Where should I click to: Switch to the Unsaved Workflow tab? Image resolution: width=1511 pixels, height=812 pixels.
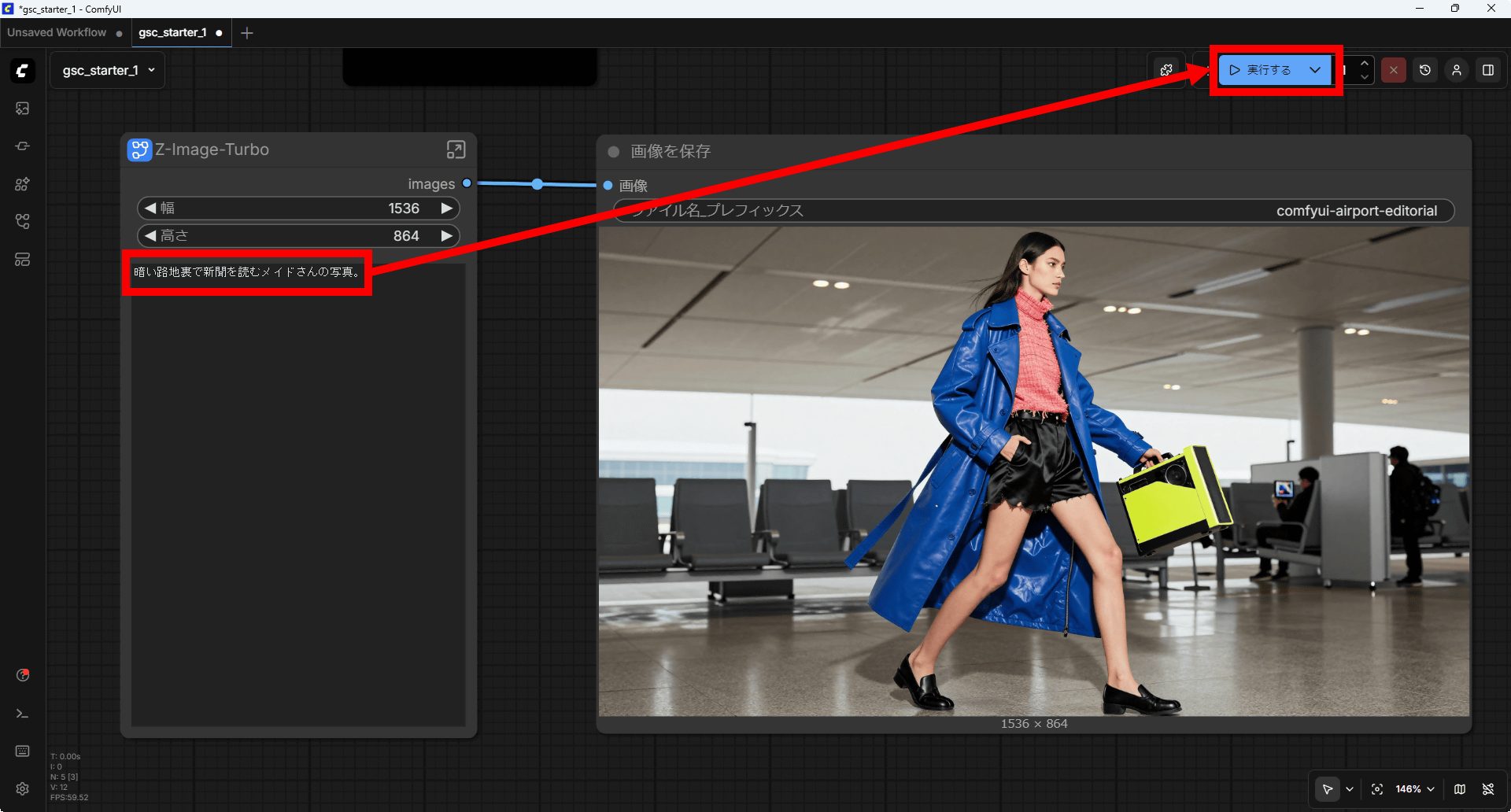(x=57, y=32)
